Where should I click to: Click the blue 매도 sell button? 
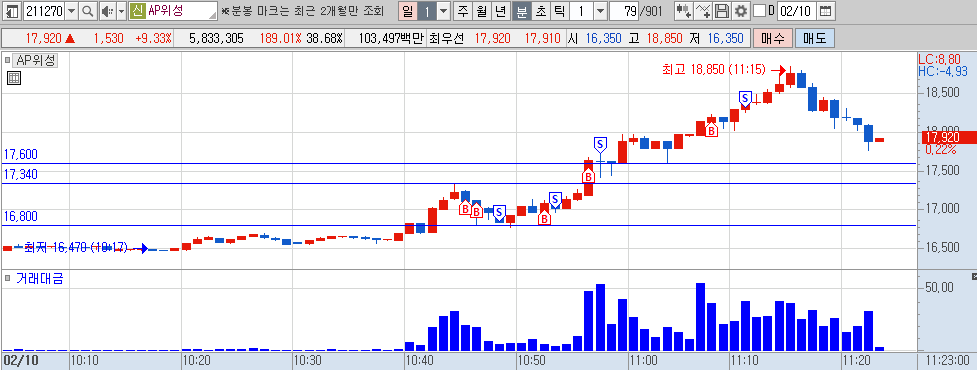click(814, 39)
